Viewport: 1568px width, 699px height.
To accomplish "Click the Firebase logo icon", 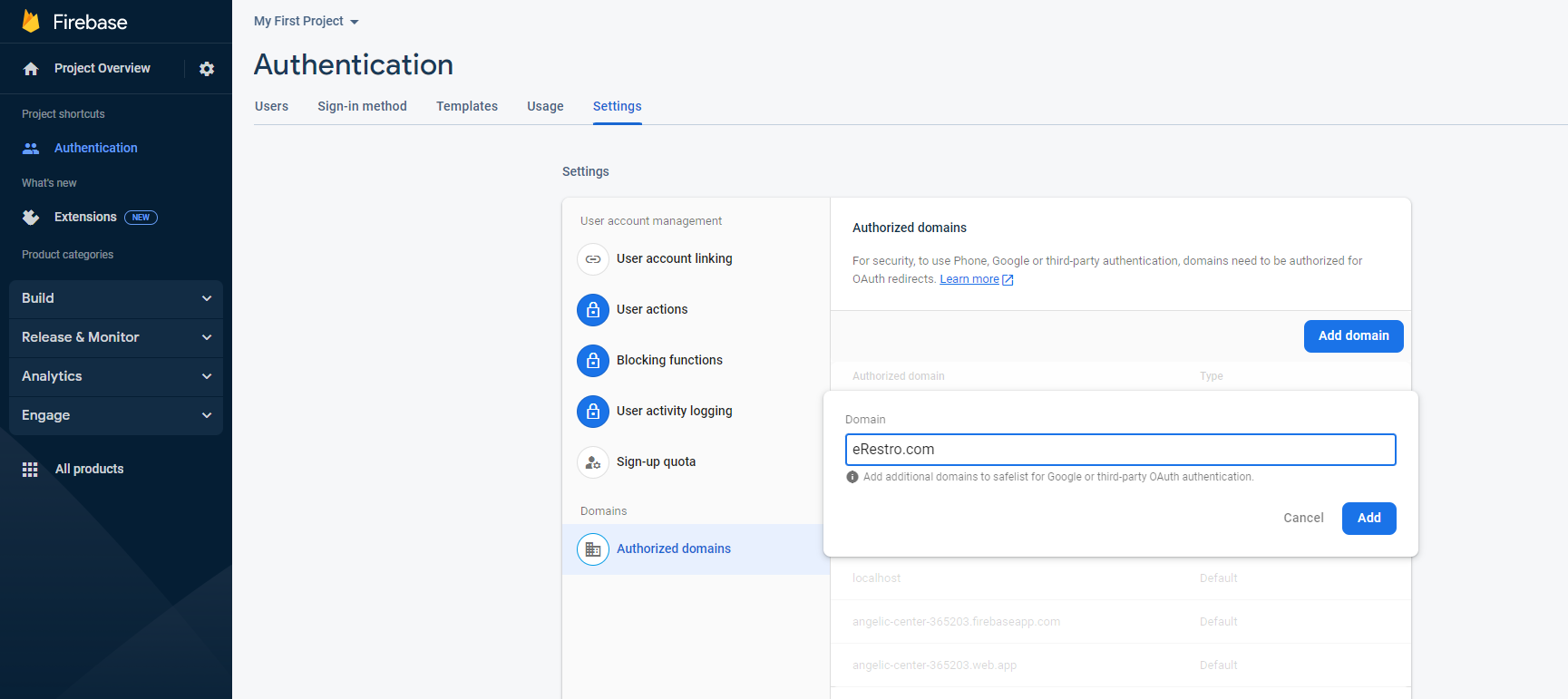I will (31, 22).
